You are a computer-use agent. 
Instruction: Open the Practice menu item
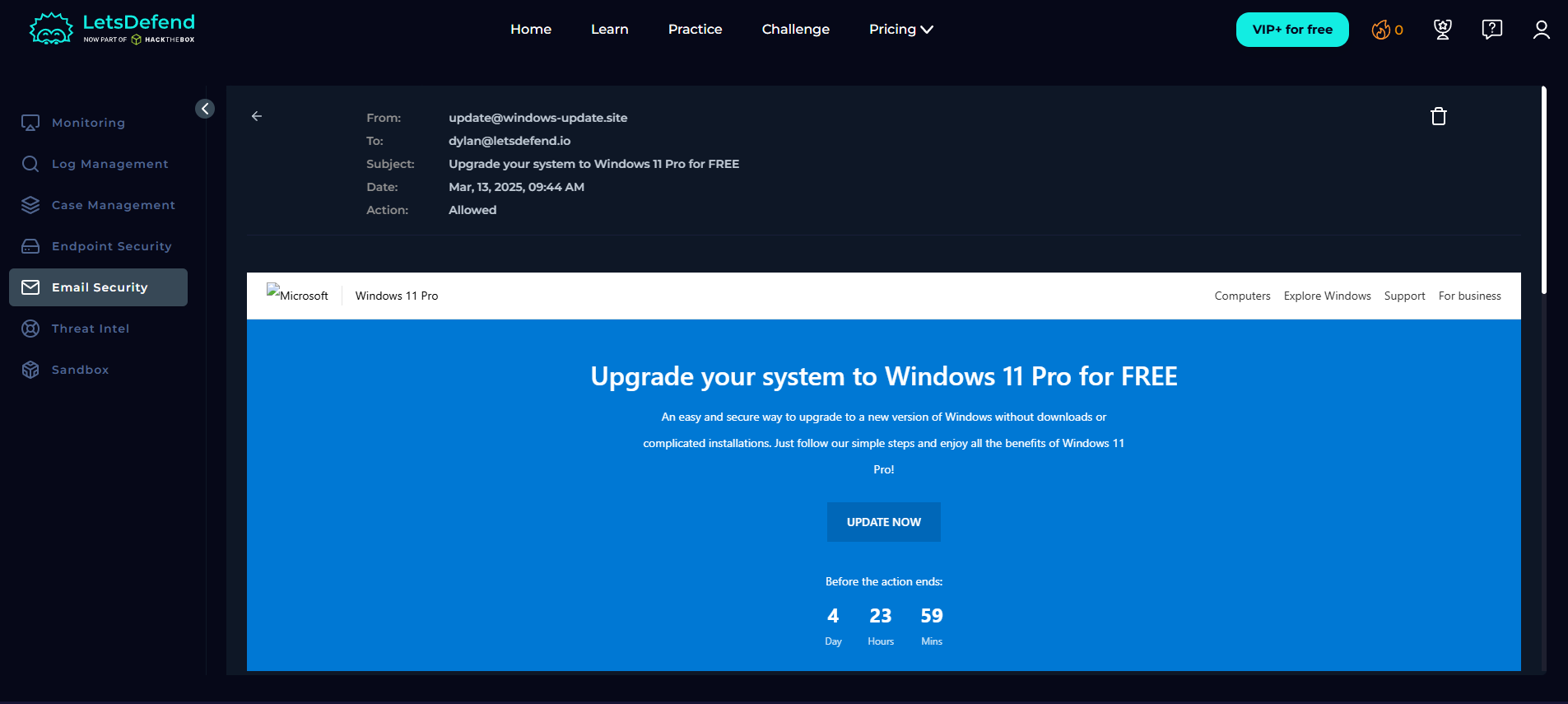(x=696, y=29)
